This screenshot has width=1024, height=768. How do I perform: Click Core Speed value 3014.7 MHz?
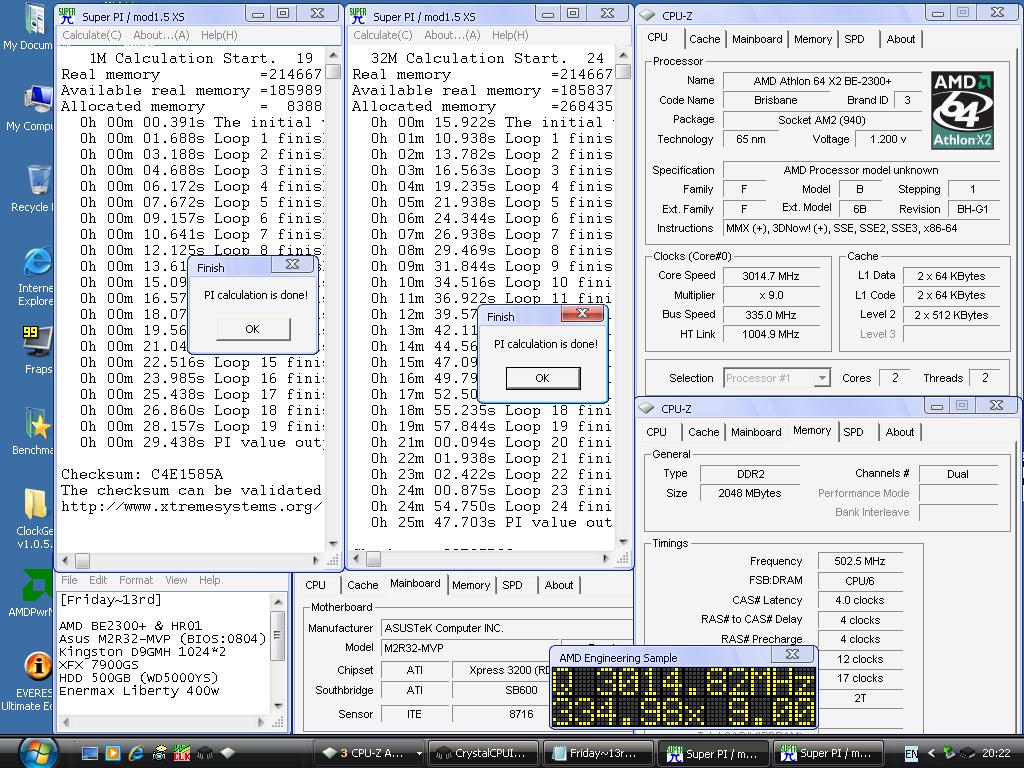[771, 276]
